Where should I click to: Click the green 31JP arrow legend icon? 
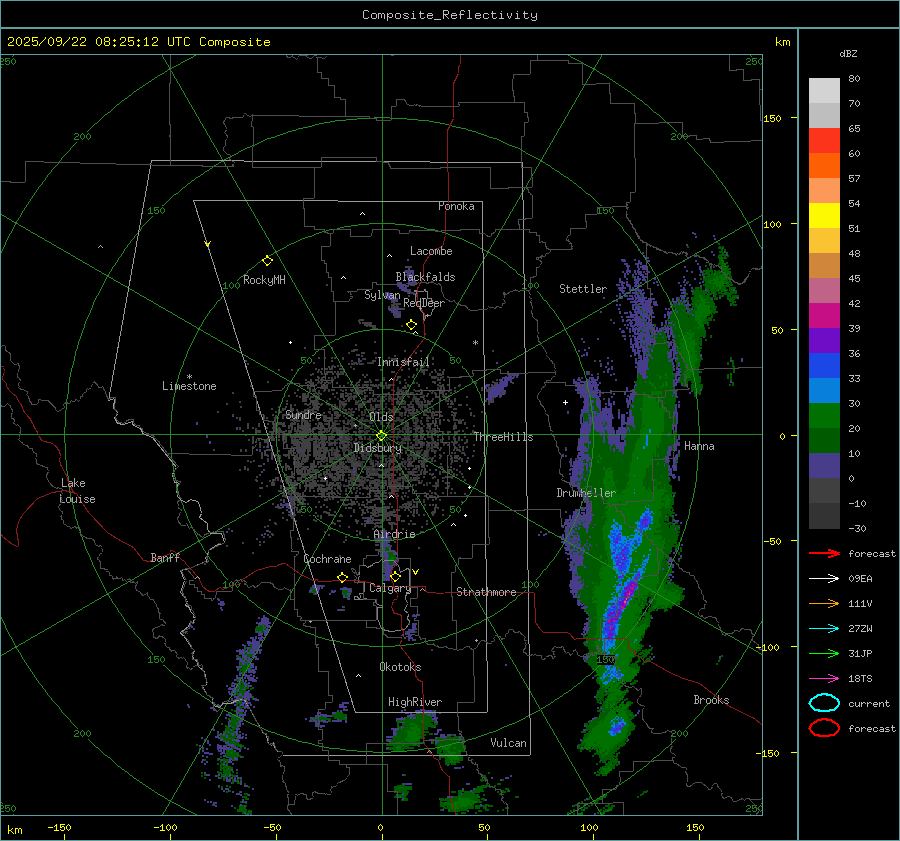[x=823, y=653]
